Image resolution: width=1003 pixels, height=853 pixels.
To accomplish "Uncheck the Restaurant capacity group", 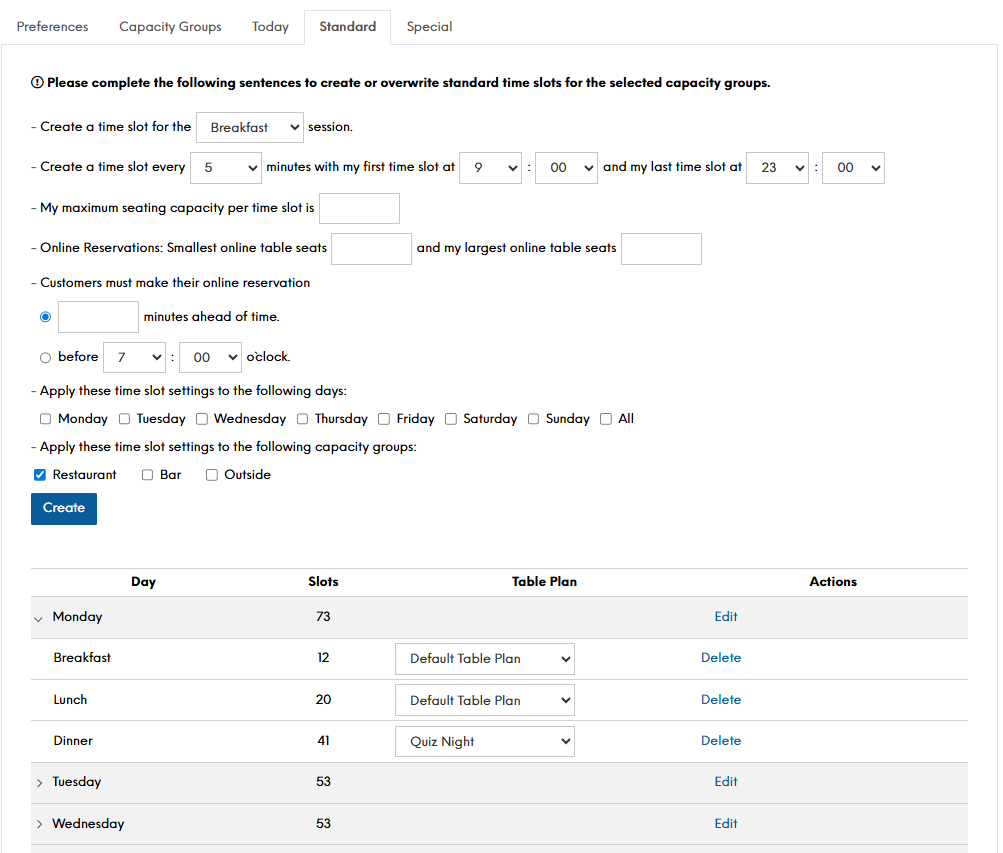I will [x=40, y=475].
